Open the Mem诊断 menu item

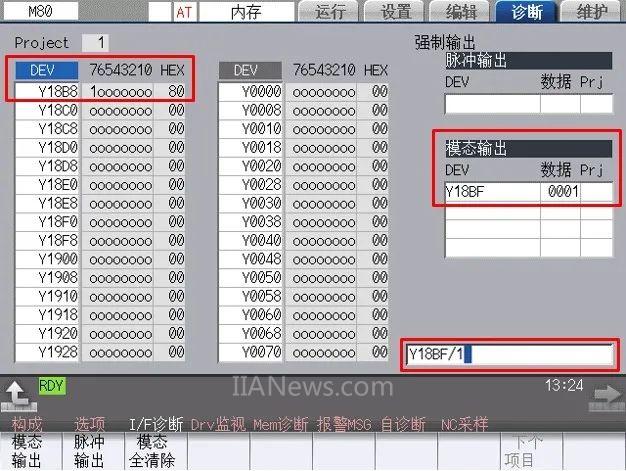282,424
